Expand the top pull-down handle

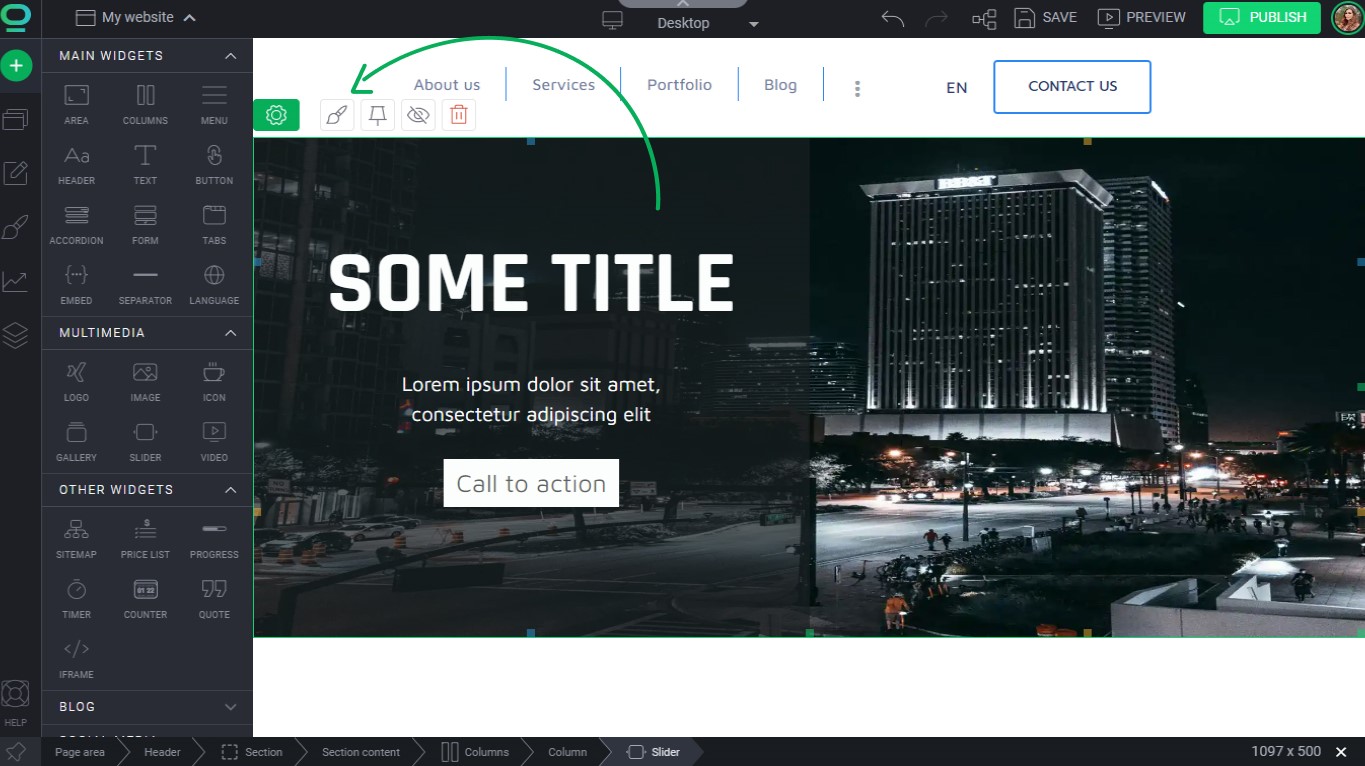[683, 4]
